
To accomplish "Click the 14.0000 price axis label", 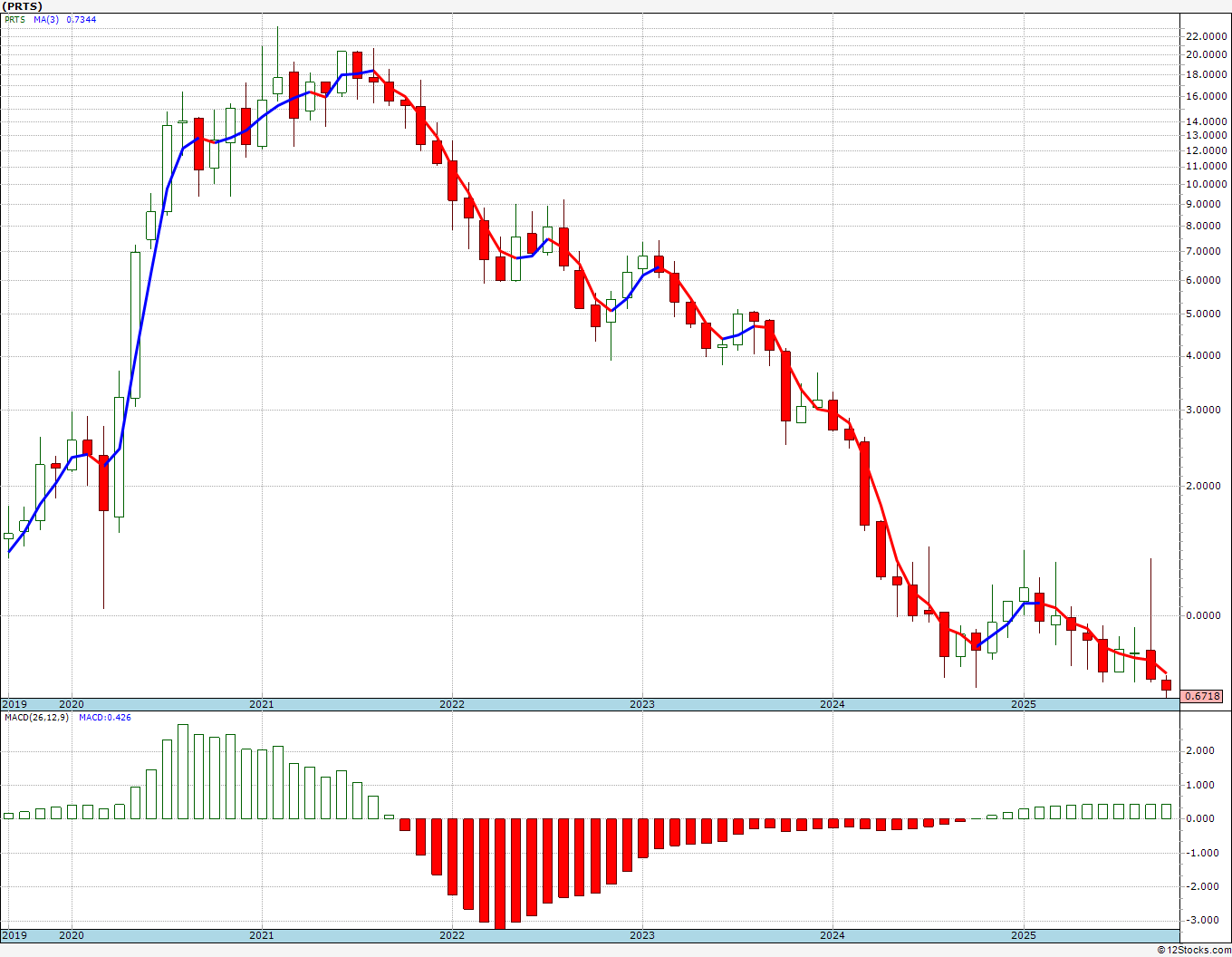I will (x=1205, y=121).
